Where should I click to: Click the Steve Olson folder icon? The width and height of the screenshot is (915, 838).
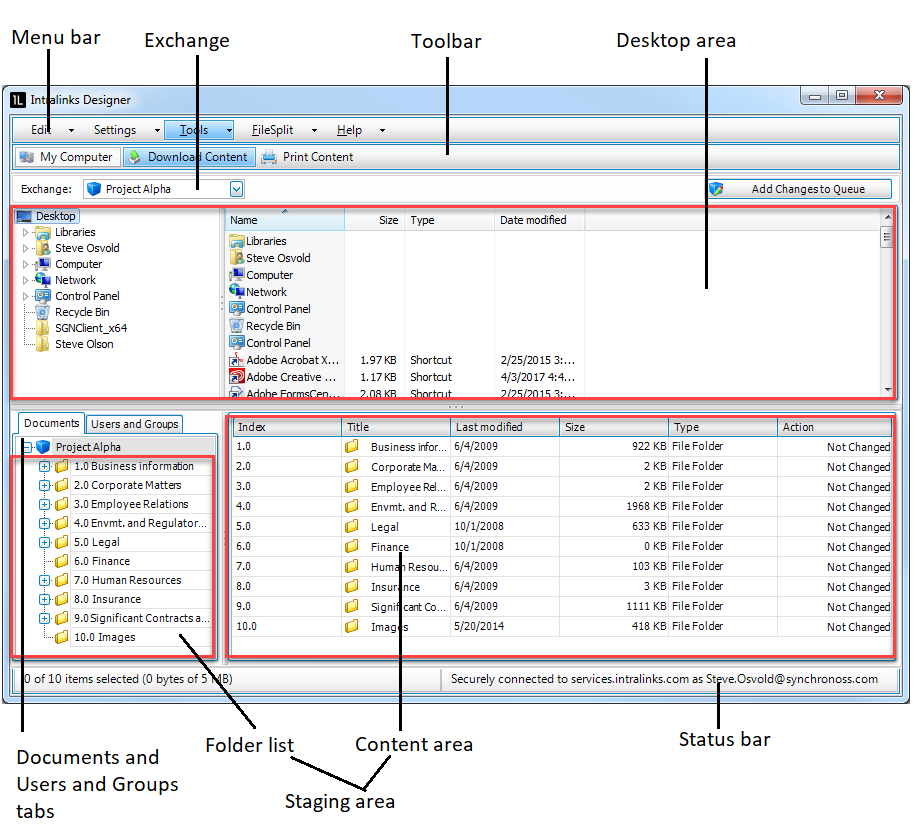[43, 344]
